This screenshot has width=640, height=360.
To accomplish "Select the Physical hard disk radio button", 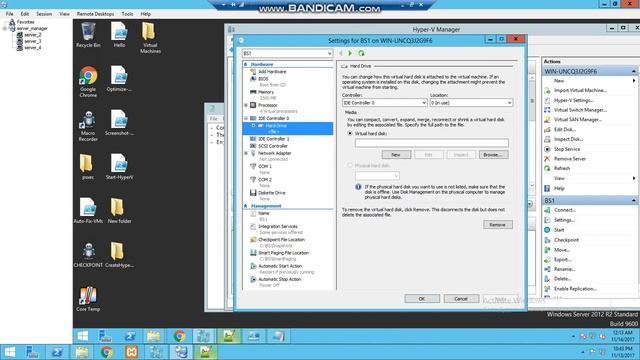I will pos(350,166).
